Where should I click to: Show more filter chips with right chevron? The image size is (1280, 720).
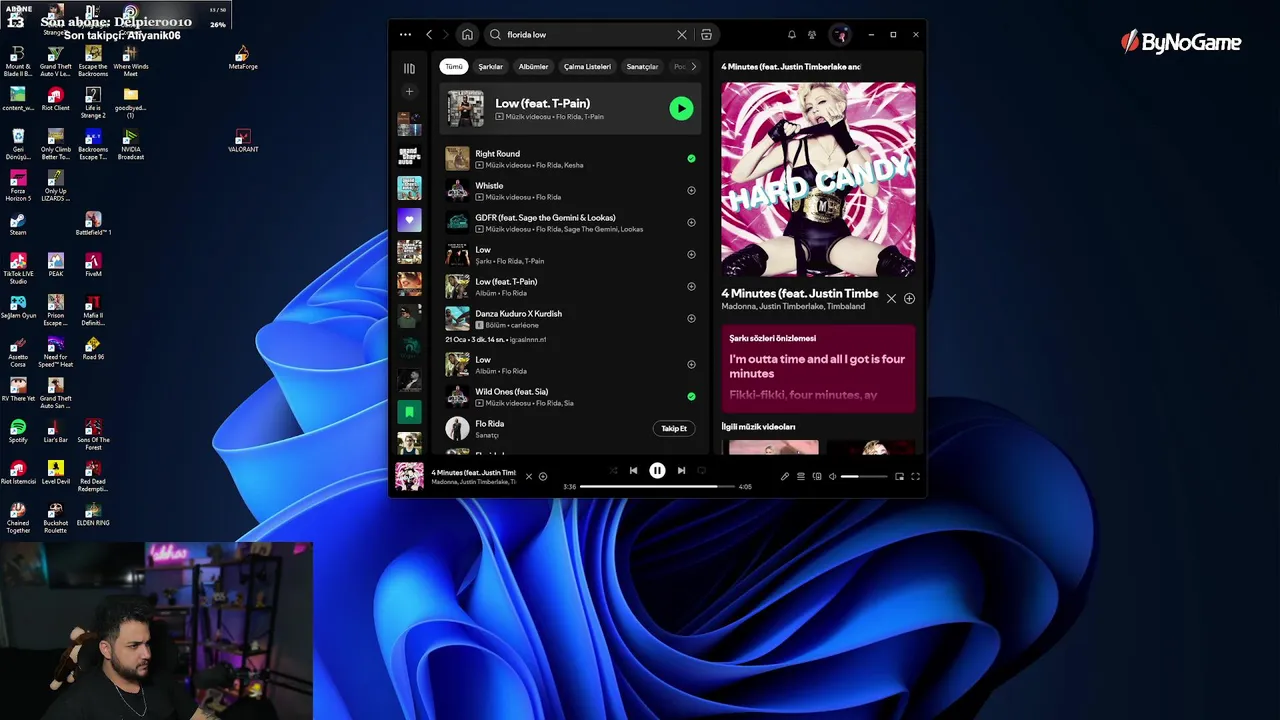pyautogui.click(x=694, y=66)
